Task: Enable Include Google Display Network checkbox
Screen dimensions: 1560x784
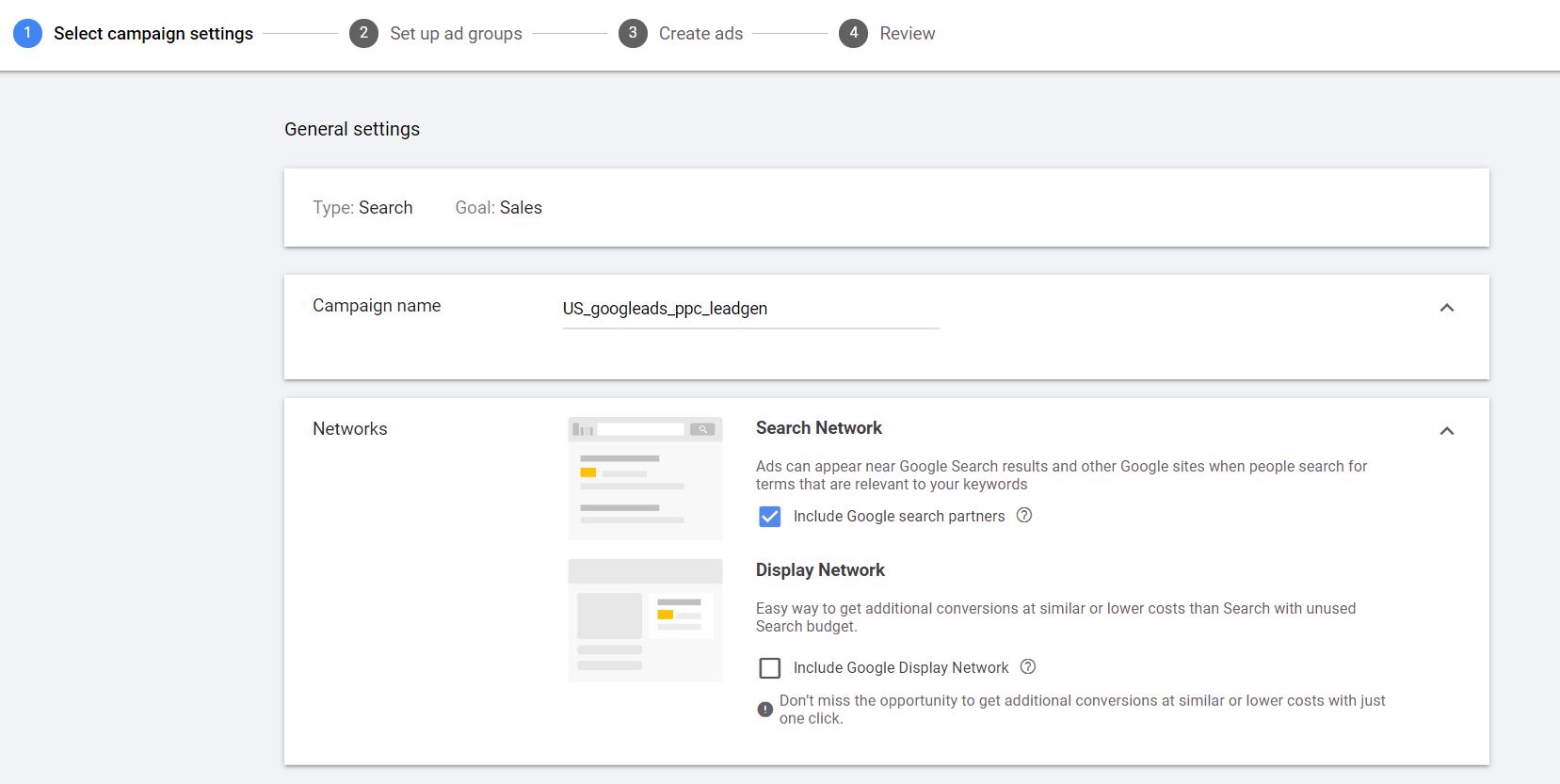Action: coord(770,668)
